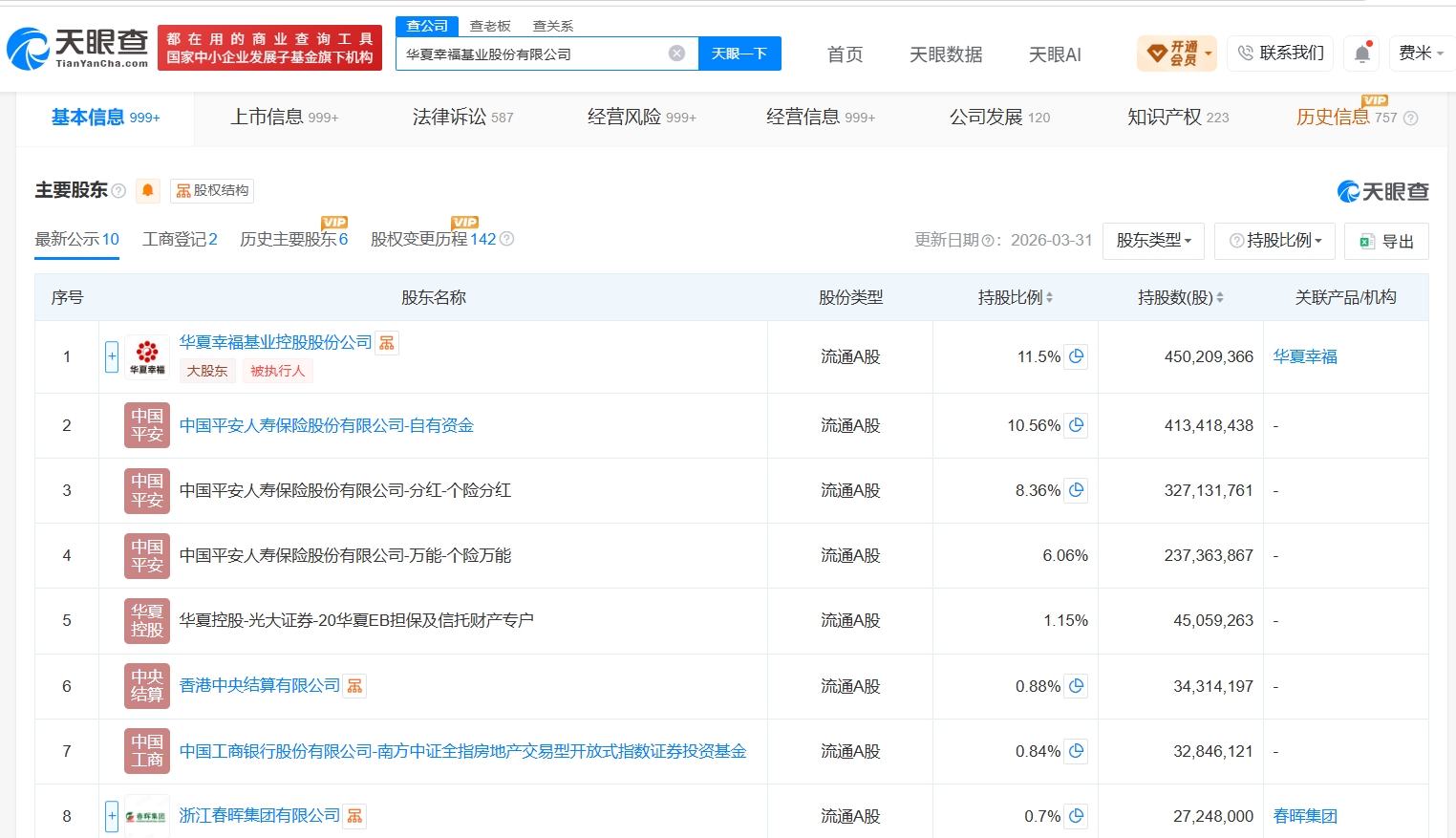Open the 持股比例 filter dropdown
Screen dimensions: 1456x838
(1274, 241)
